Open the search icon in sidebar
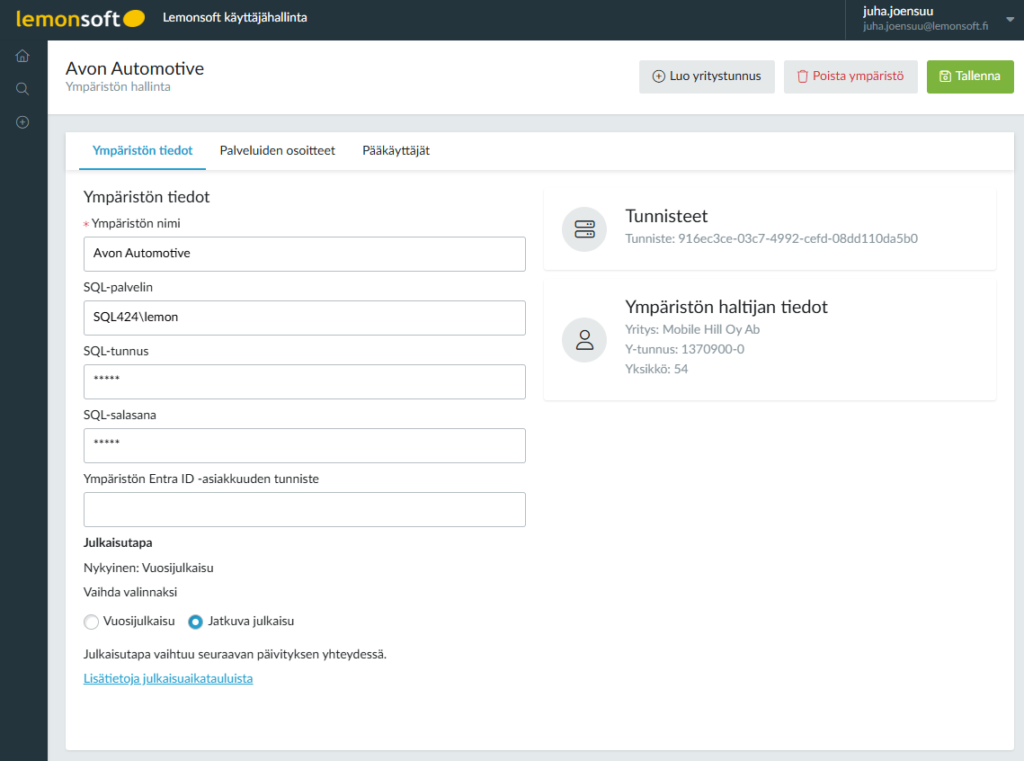Image resolution: width=1024 pixels, height=761 pixels. pos(22,89)
